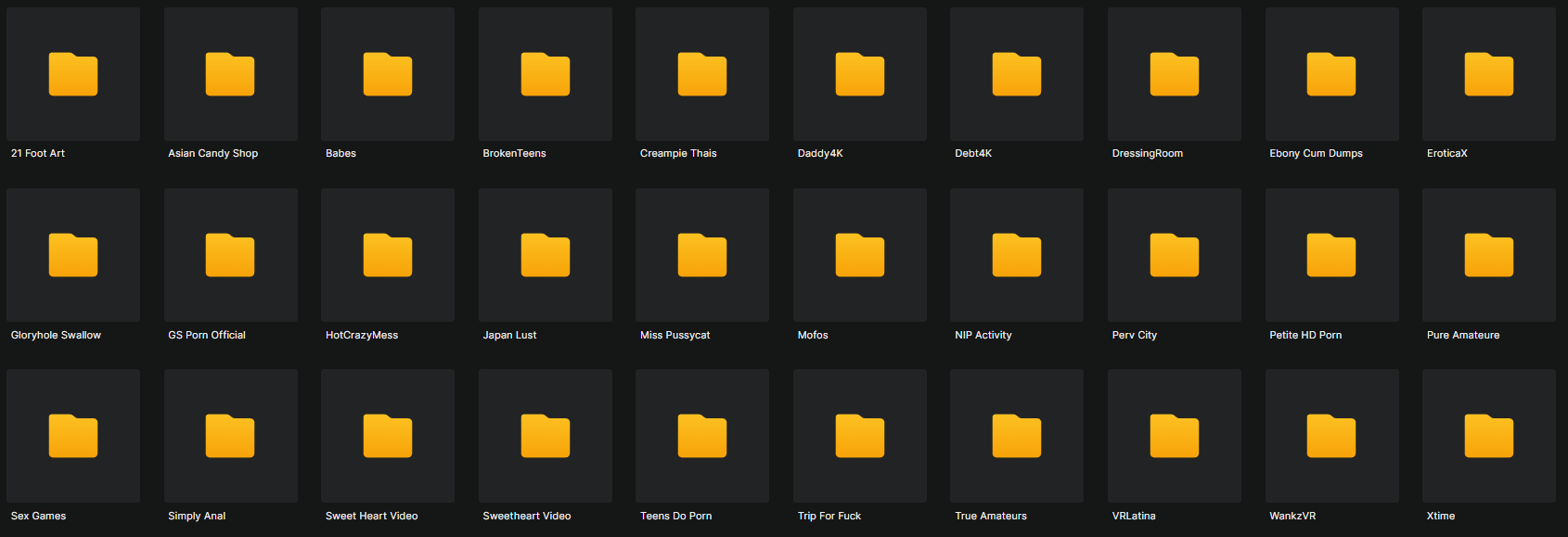Open the Perv City folder icon

[x=1175, y=255]
